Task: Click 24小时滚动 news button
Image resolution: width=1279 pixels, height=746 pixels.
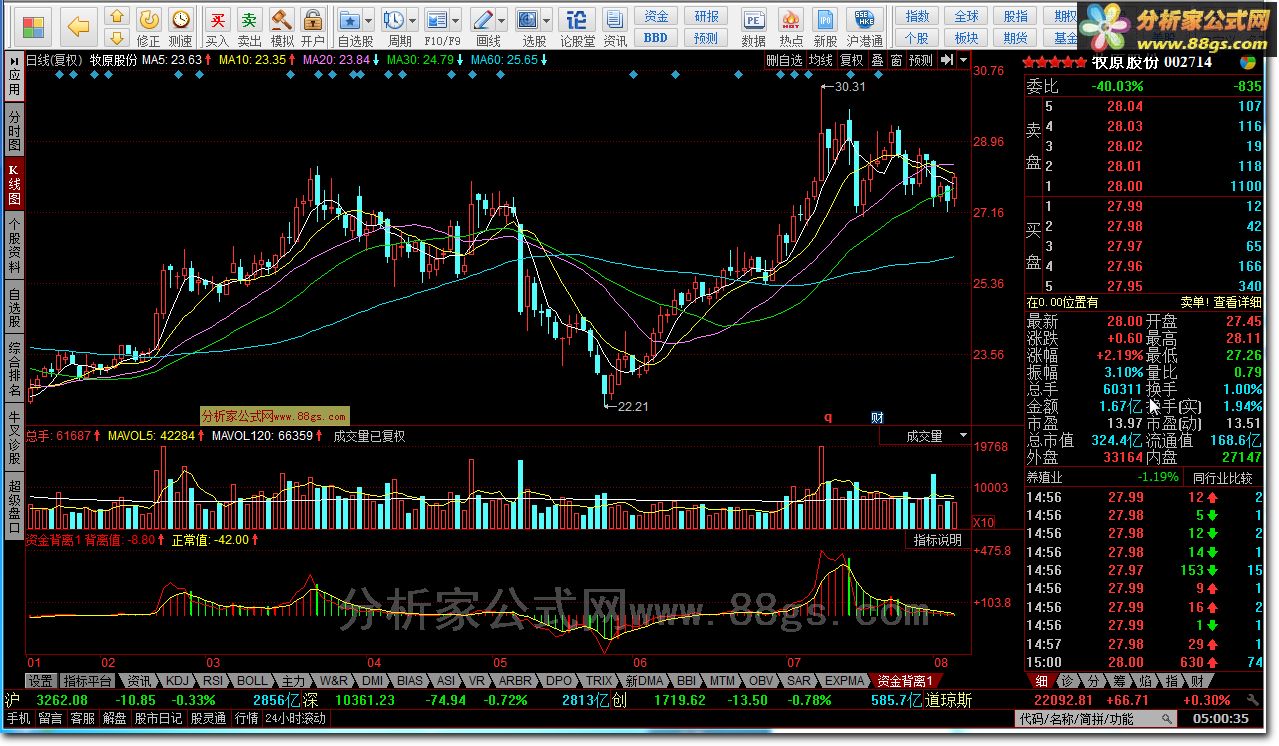Action: click(x=295, y=718)
